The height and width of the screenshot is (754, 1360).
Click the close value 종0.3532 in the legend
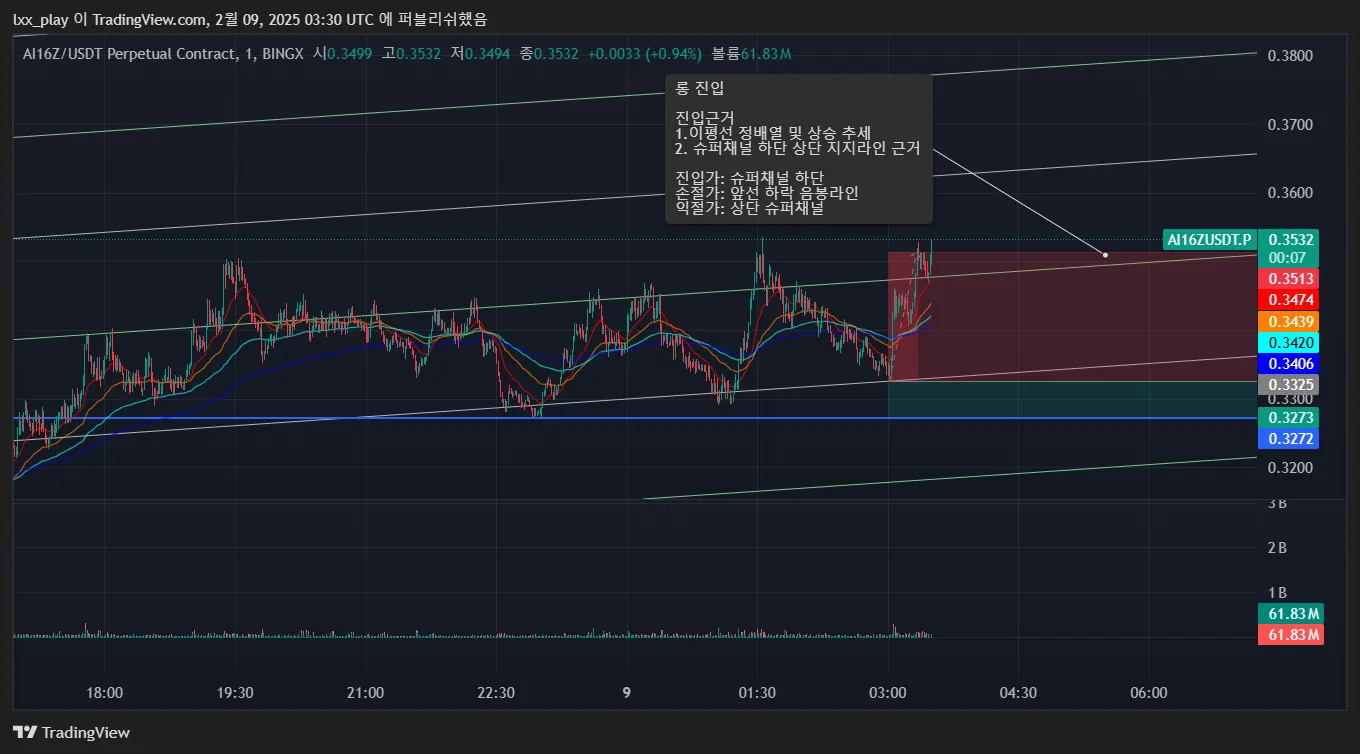click(x=549, y=53)
